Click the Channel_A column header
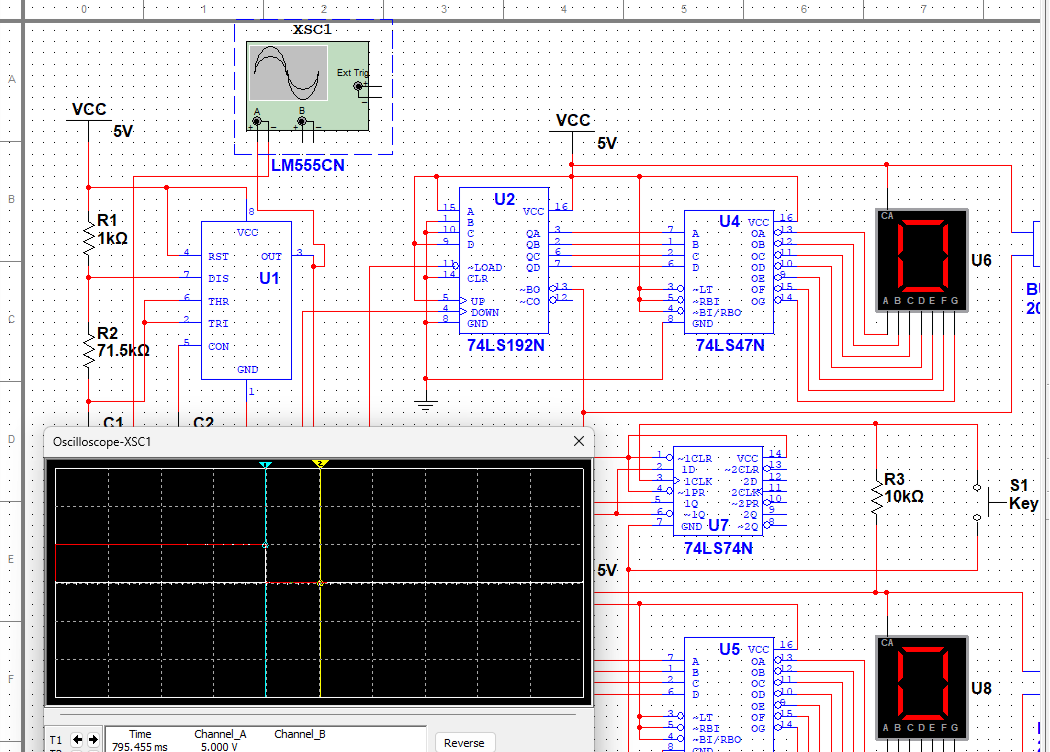1050x752 pixels. point(220,734)
